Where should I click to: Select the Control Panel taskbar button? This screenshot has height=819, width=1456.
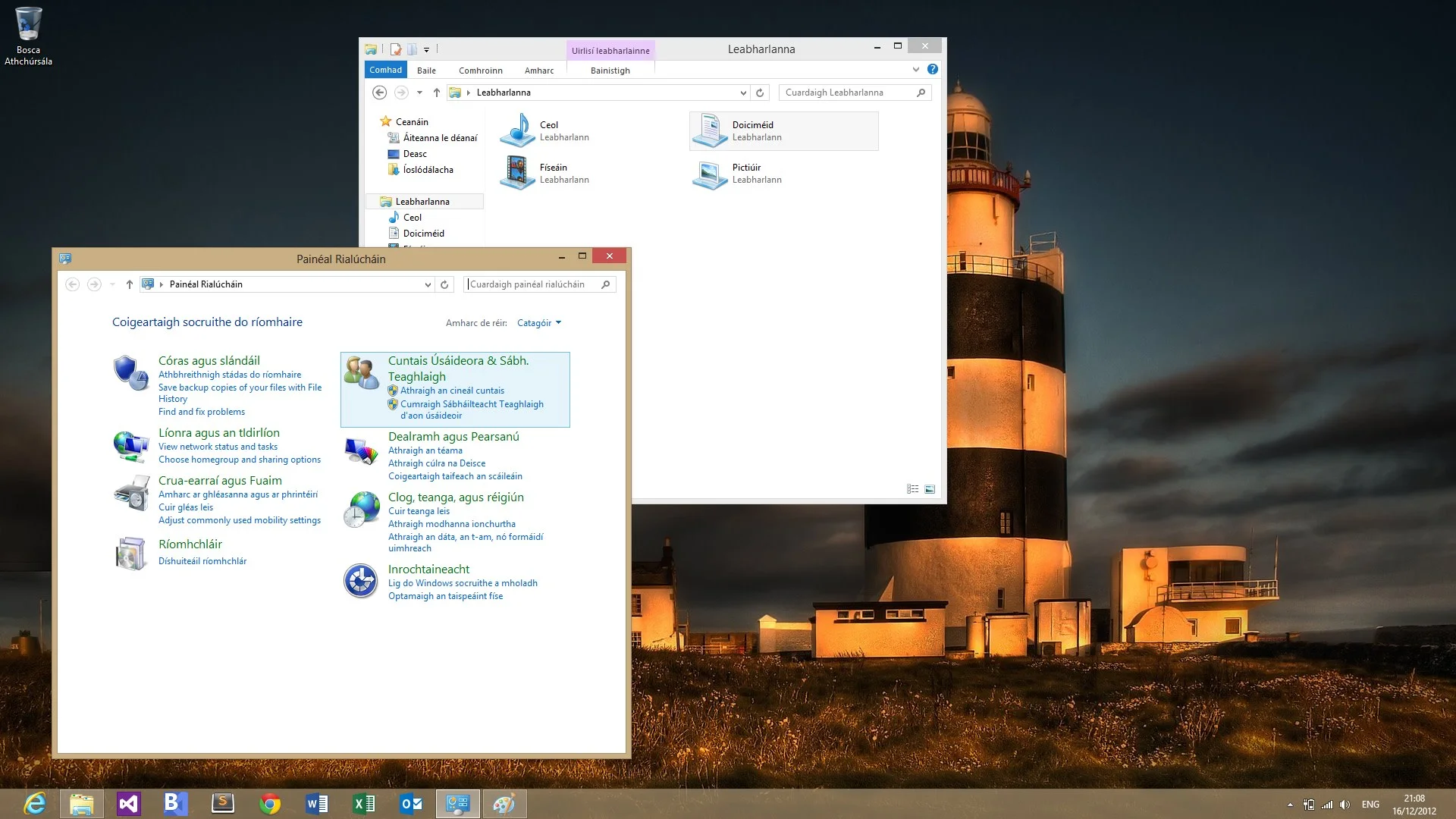[x=458, y=804]
